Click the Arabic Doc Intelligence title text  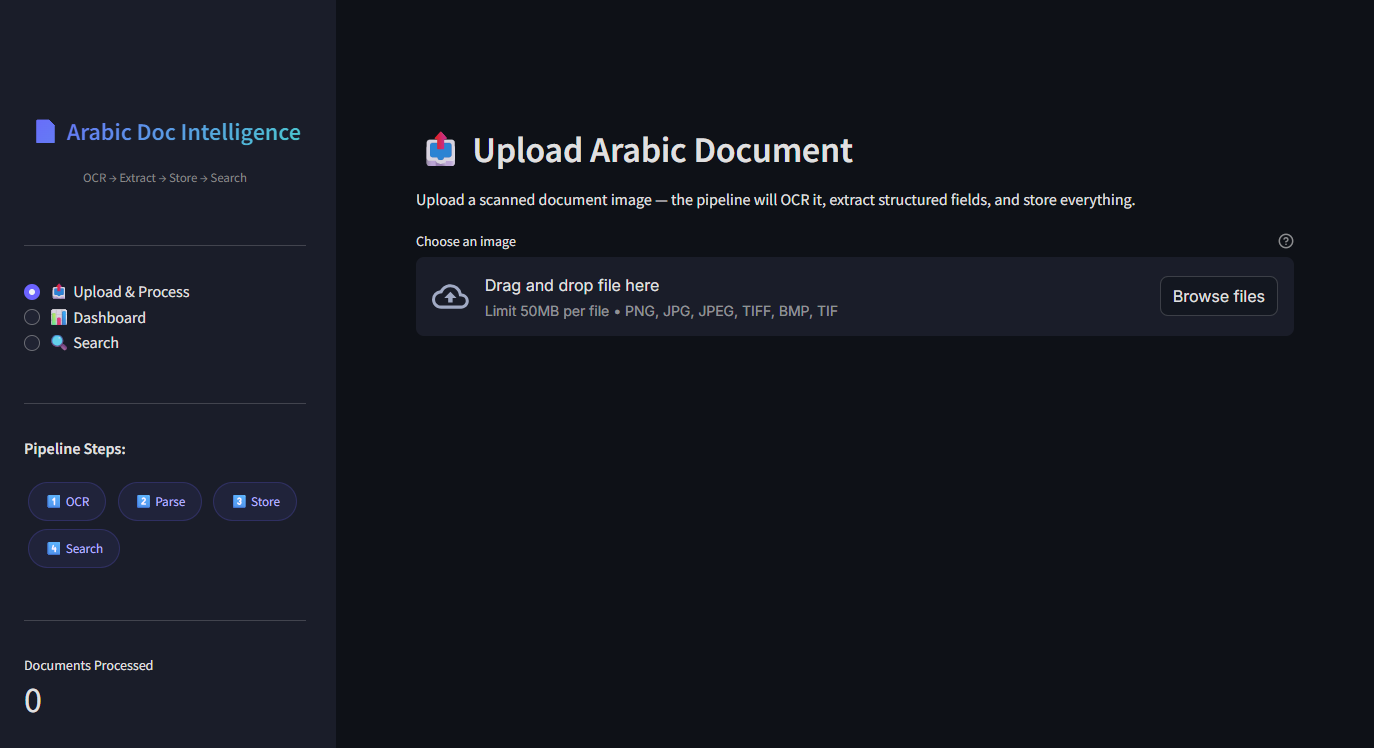[x=183, y=132]
